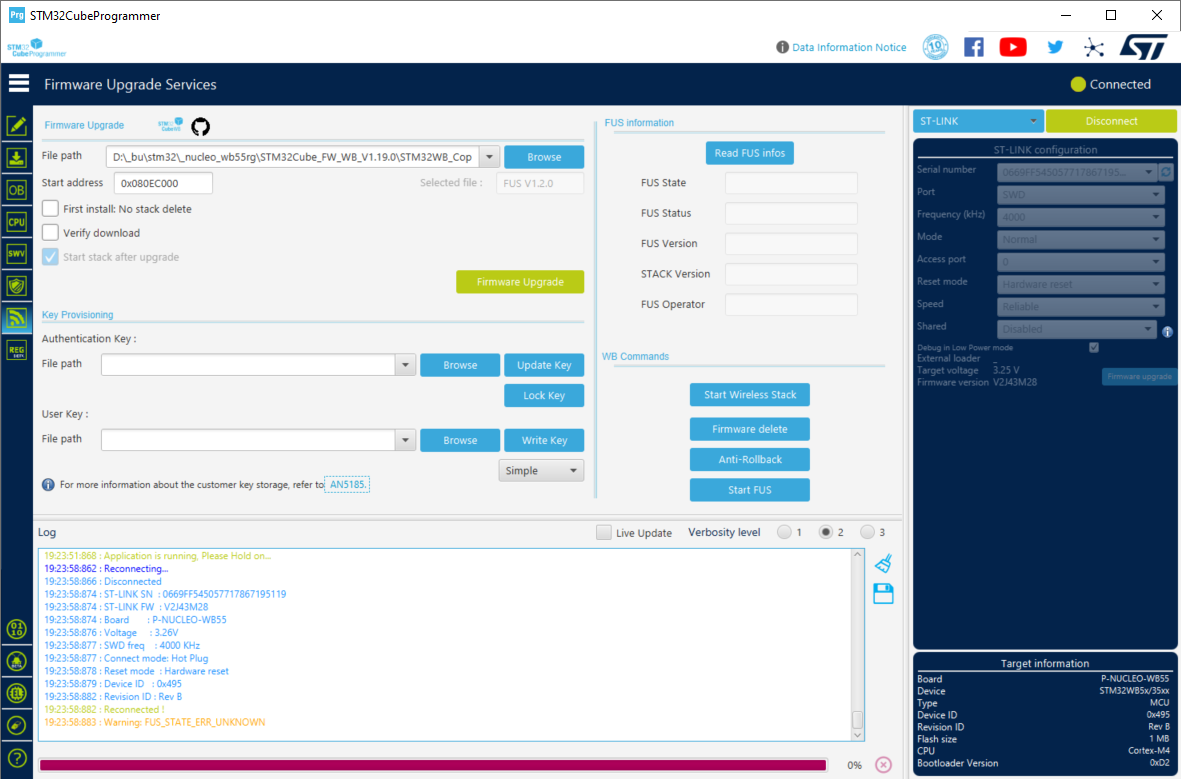Open Option Bytes (OB) sidebar icon
This screenshot has width=1181, height=779.
point(17,190)
